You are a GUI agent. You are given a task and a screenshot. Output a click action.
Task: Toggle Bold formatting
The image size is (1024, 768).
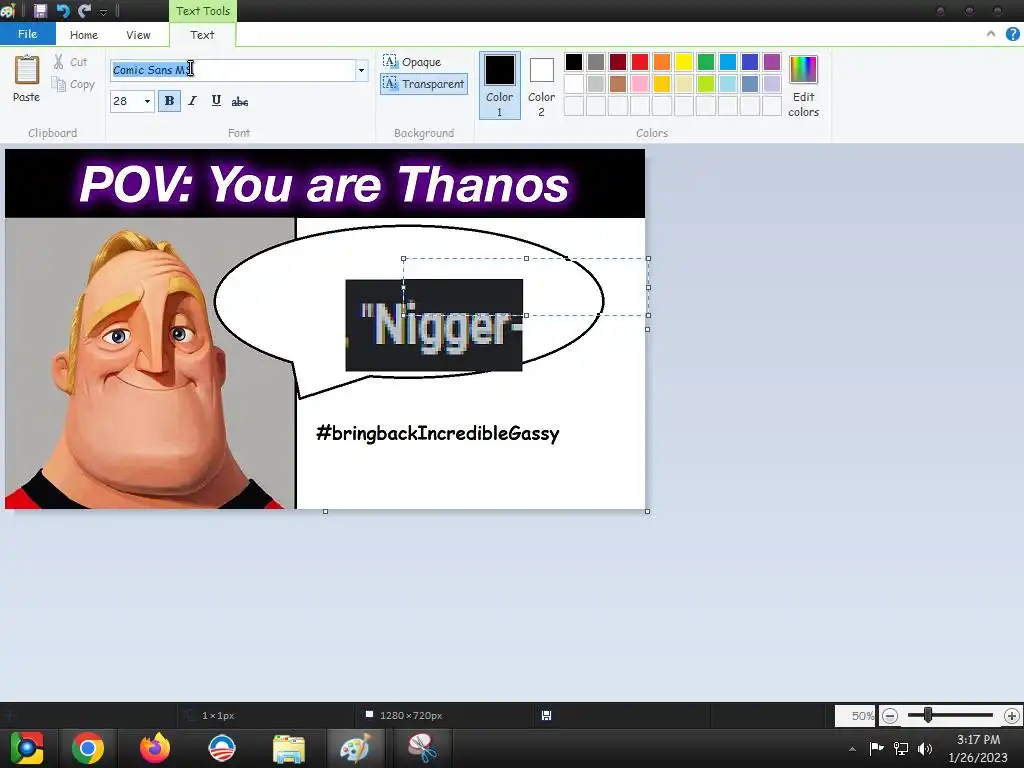point(169,101)
